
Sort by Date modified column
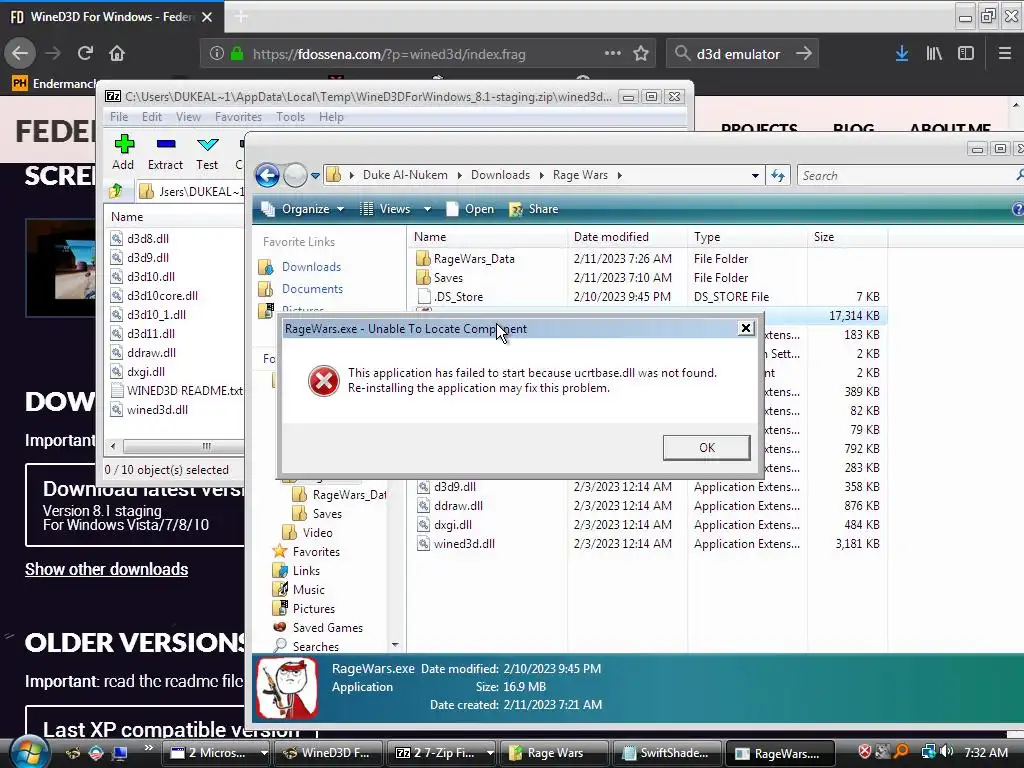coord(627,237)
